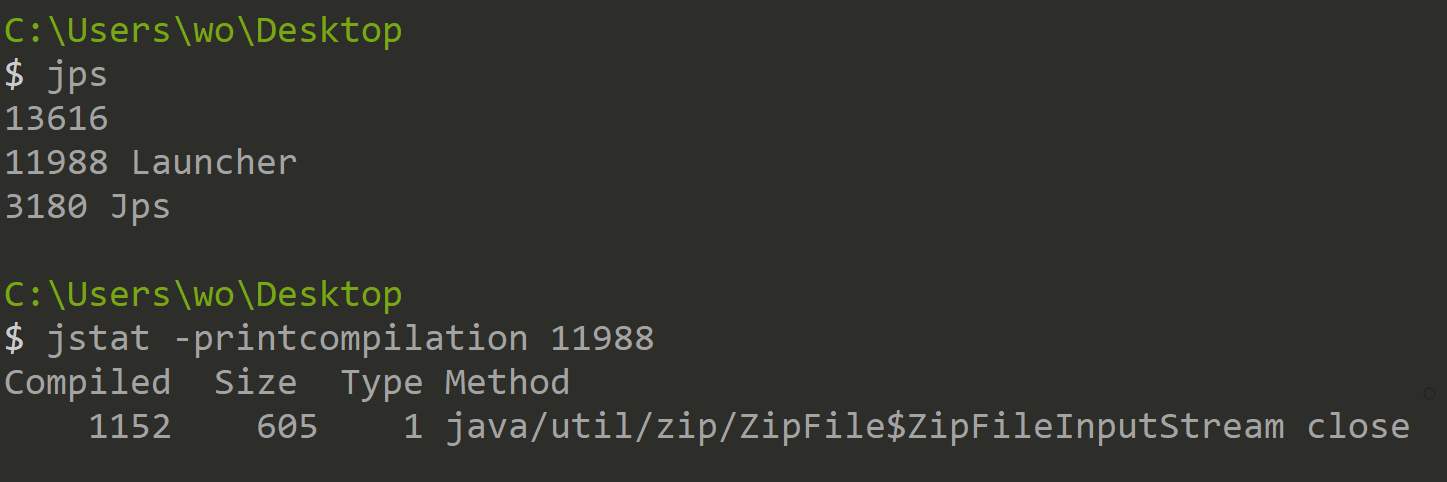Click the jps command text
This screenshot has width=1447, height=482.
(x=77, y=75)
